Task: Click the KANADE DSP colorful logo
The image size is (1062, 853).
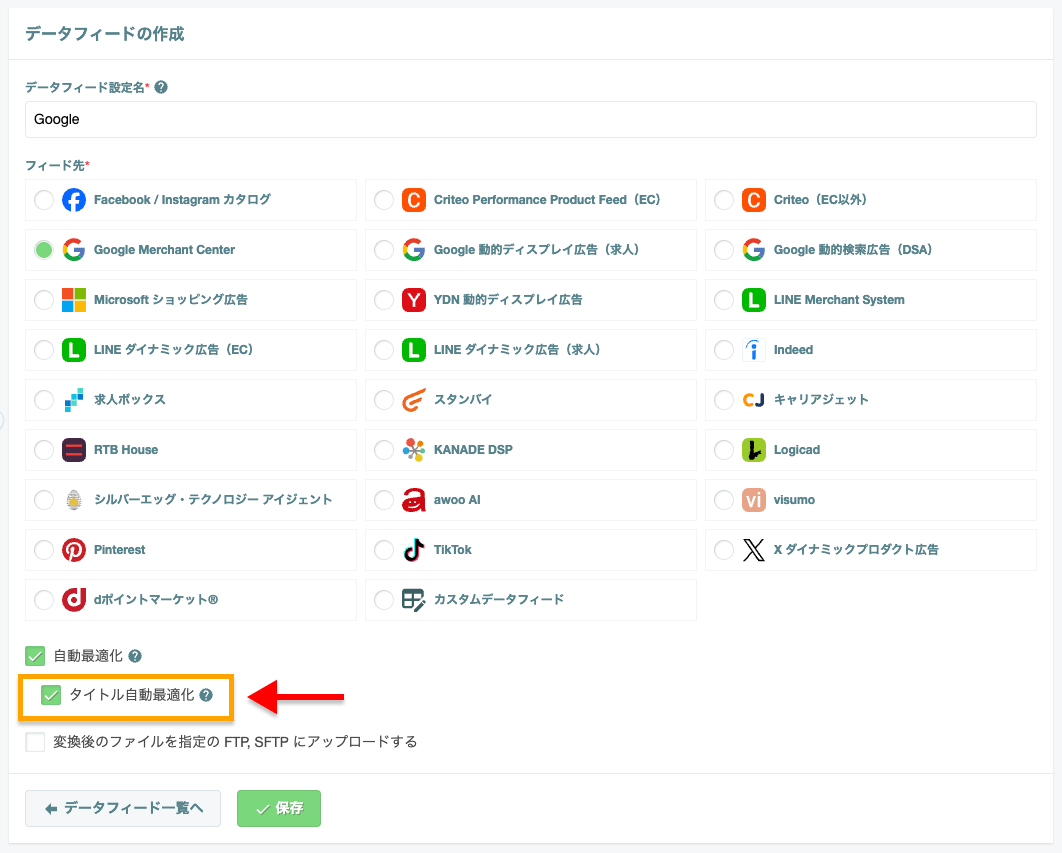Action: (x=414, y=450)
